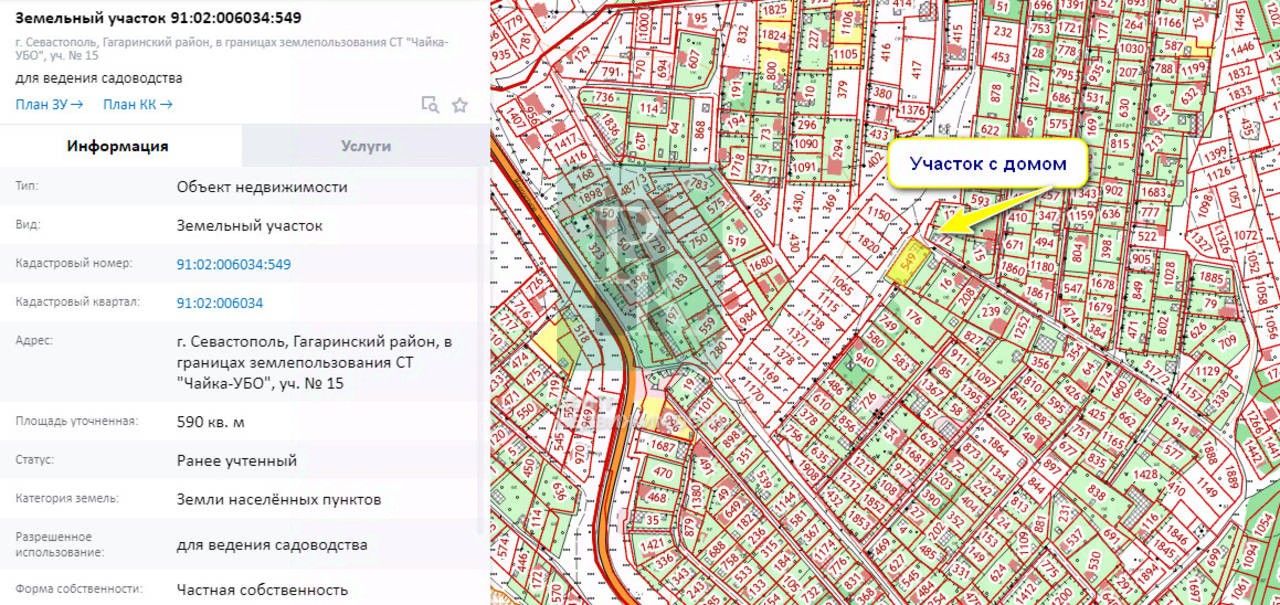This screenshot has width=1280, height=605.
Task: Click the map search icon beside the star
Action: [x=430, y=105]
